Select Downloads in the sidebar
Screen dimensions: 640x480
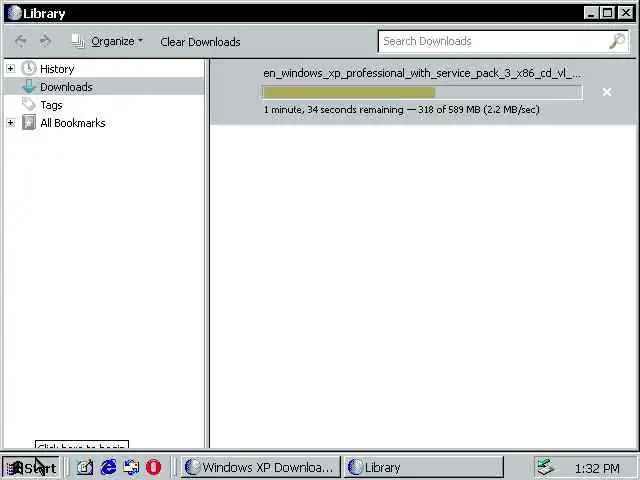click(66, 87)
